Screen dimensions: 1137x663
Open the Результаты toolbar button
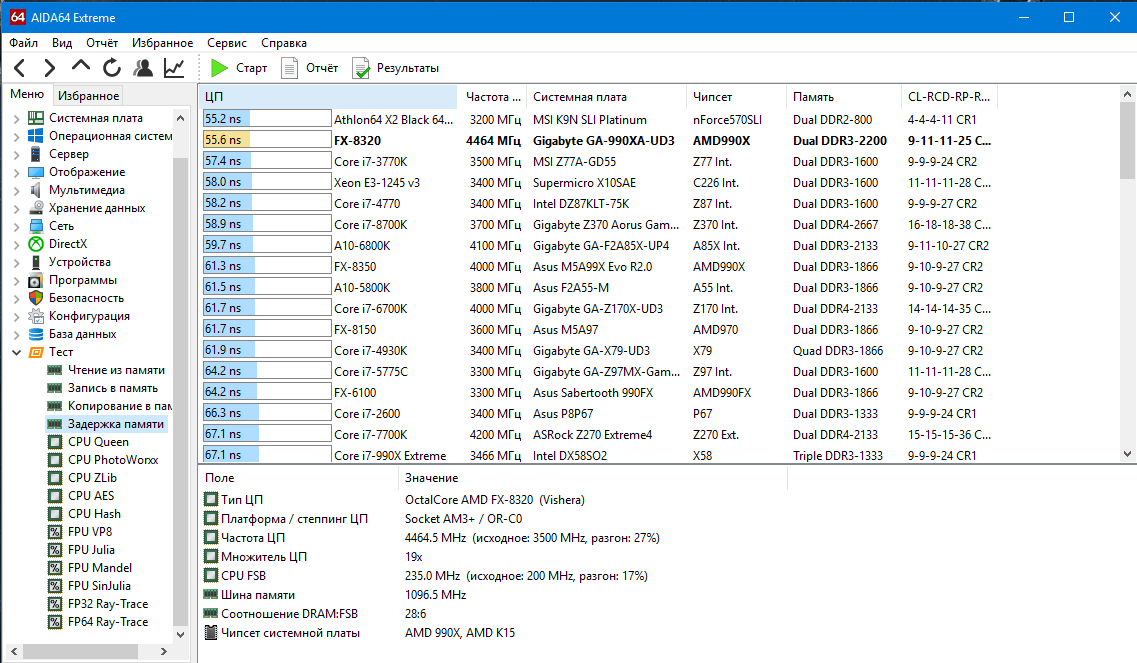pos(396,68)
